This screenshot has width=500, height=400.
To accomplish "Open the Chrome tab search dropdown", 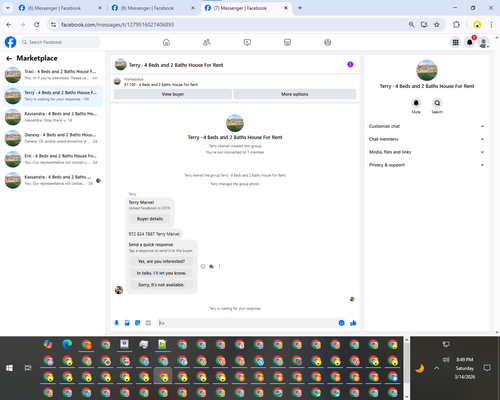I will (8, 8).
